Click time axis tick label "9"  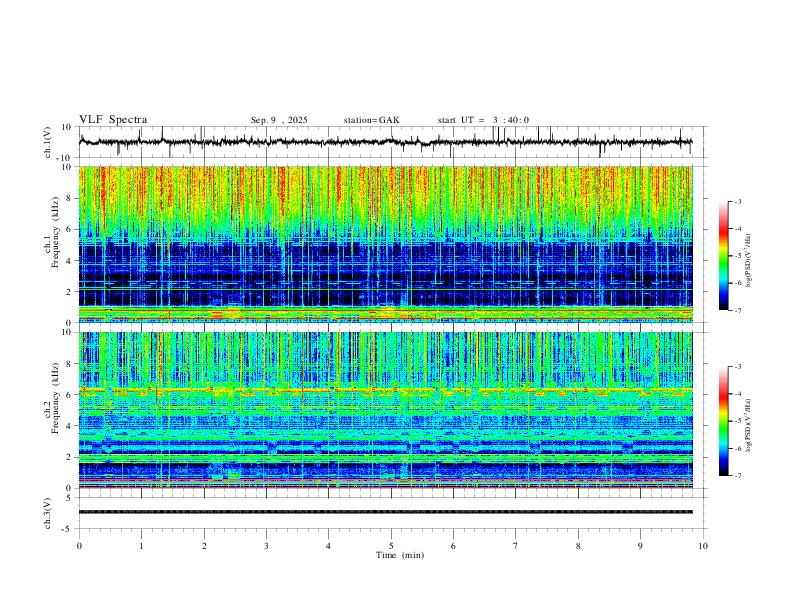640,546
